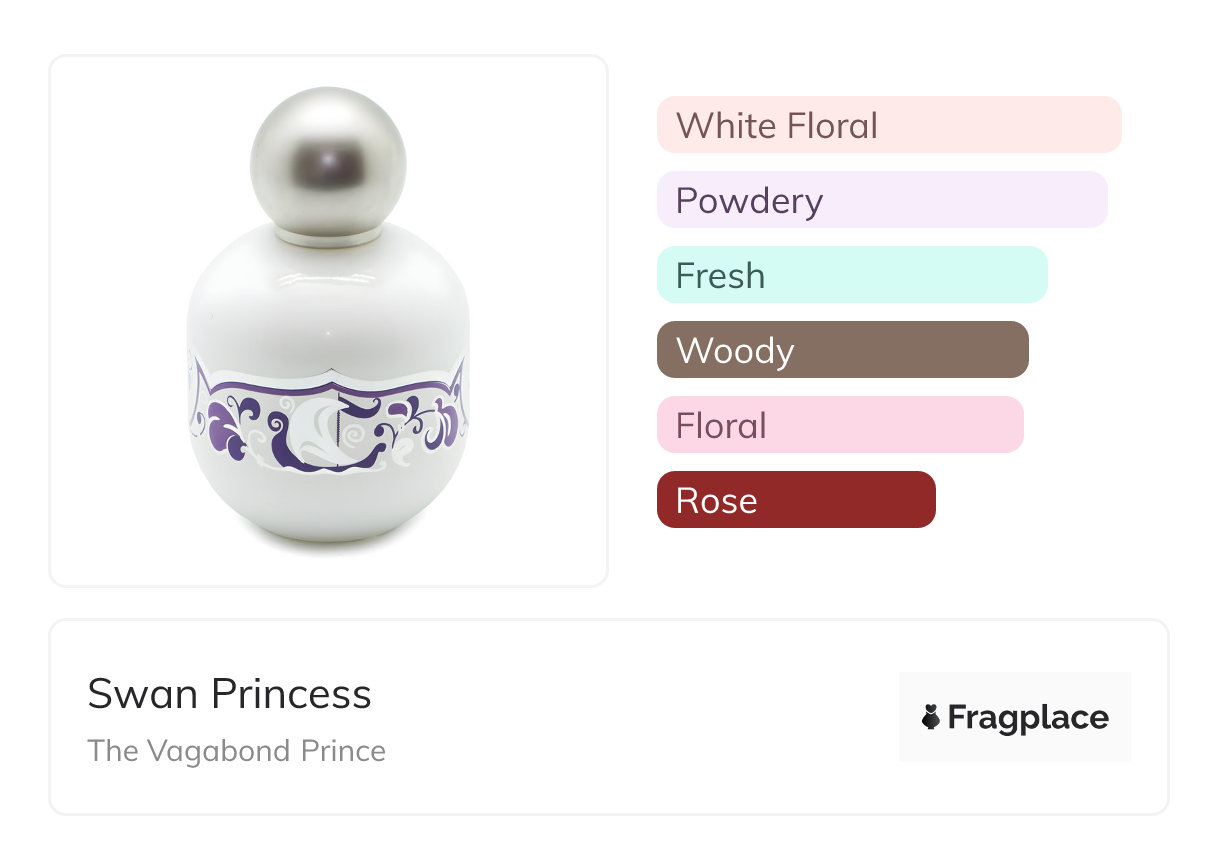The width and height of the screenshot is (1218, 864).
Task: Click the Fragplace wordmark text
Action: tap(1028, 717)
